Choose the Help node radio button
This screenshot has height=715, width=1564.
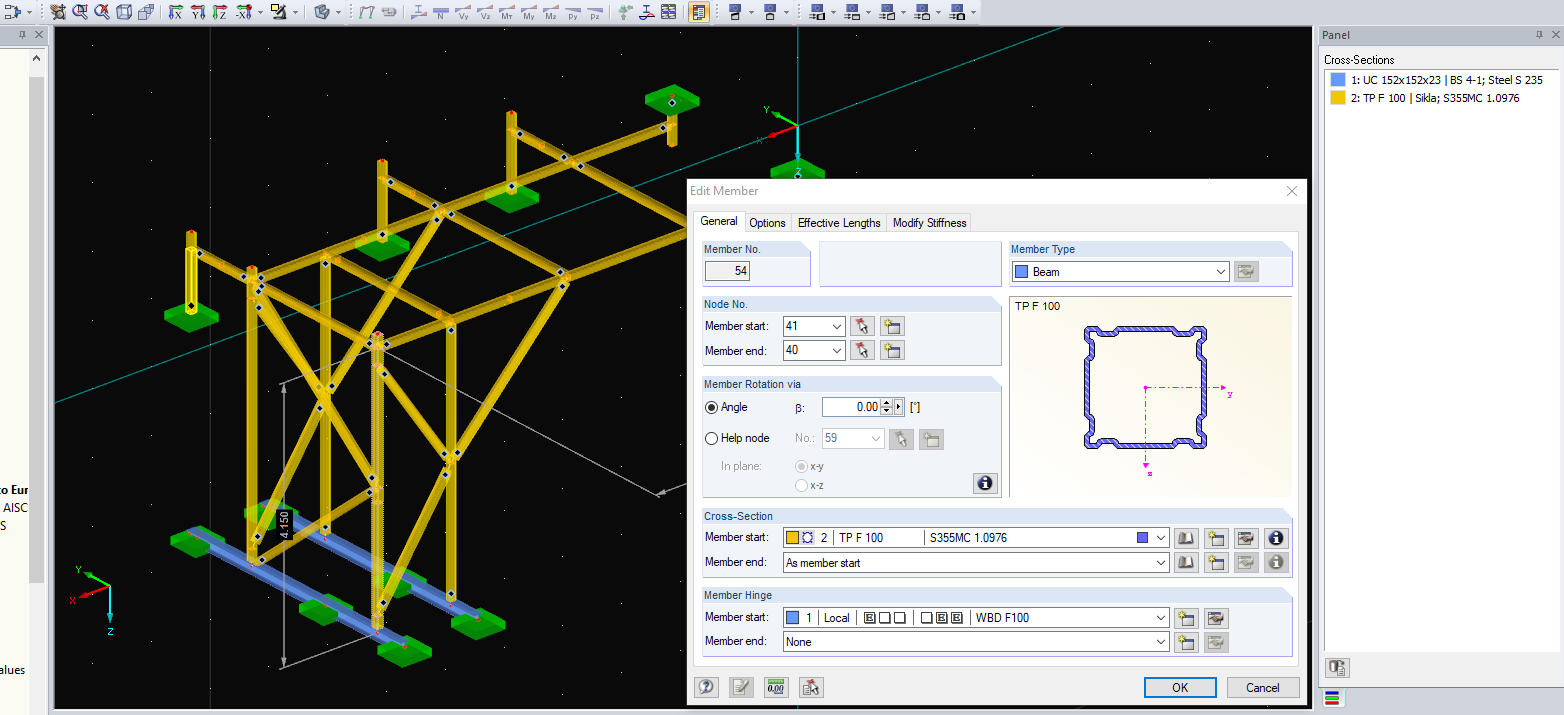[711, 438]
